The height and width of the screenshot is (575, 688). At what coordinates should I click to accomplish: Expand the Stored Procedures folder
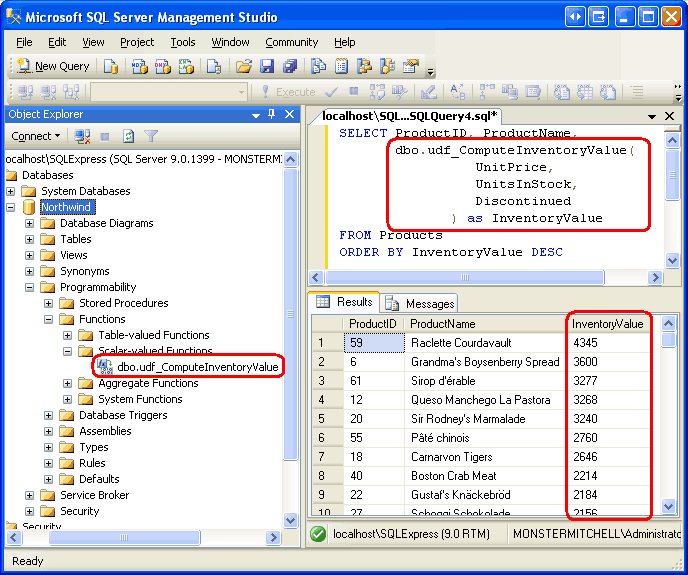tap(49, 303)
